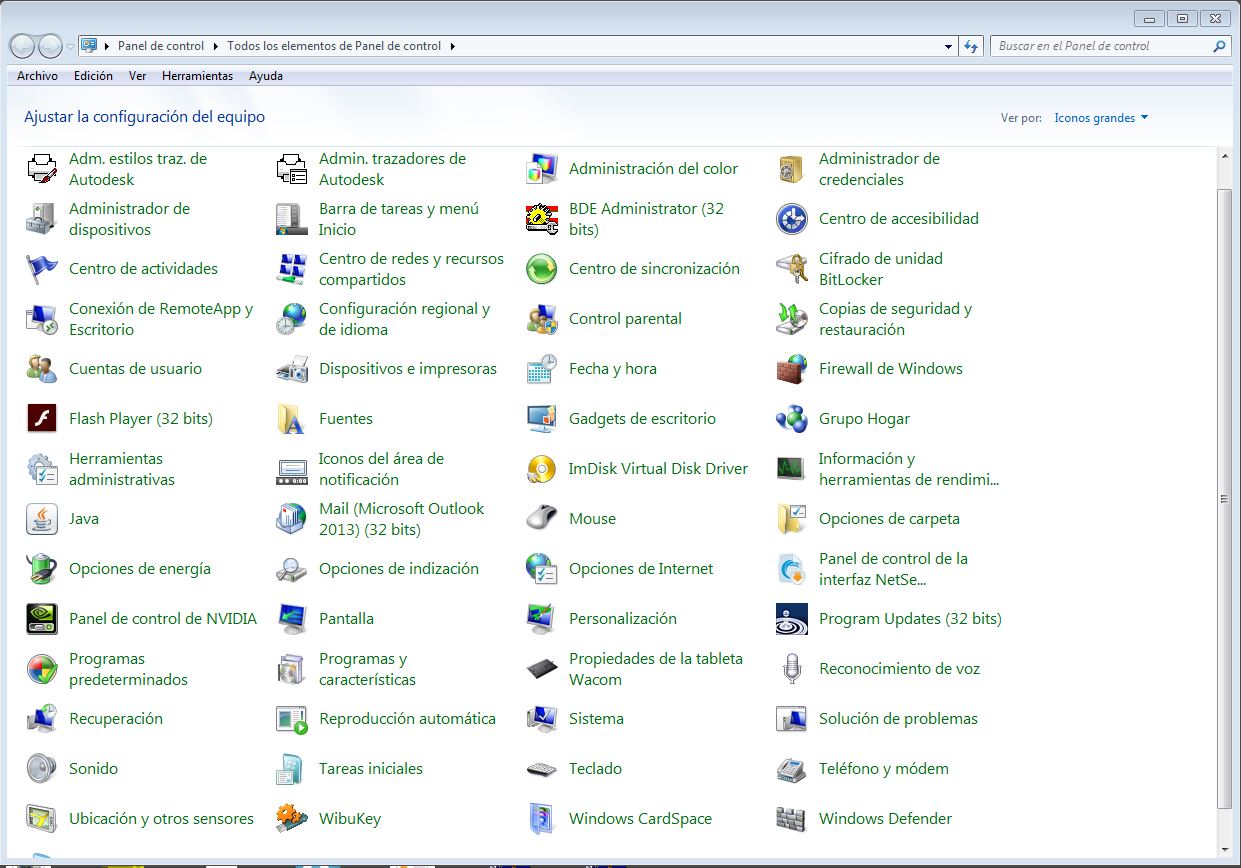Expand the Iconos grandes view dropdown
Viewport: 1241px width, 868px height.
(1101, 118)
